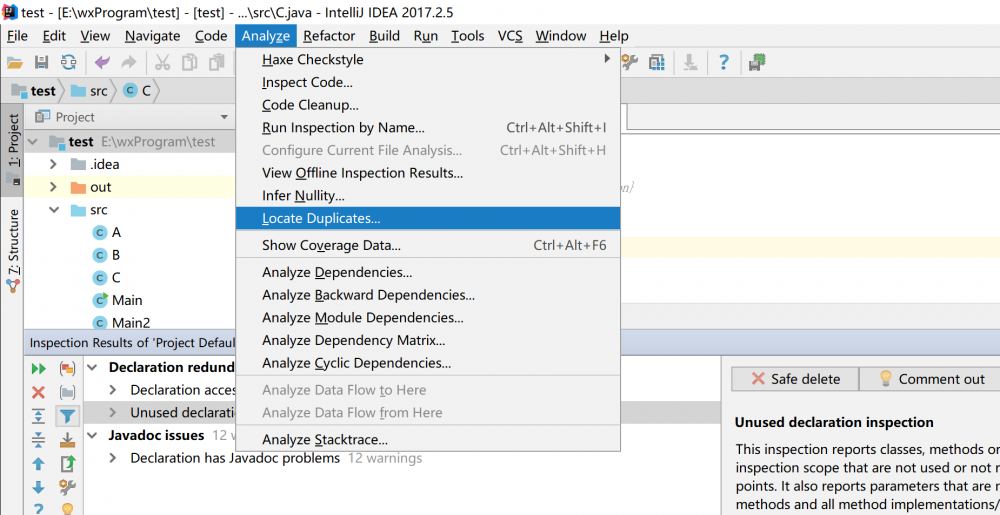
Task: Open the VCS menu
Action: point(510,36)
